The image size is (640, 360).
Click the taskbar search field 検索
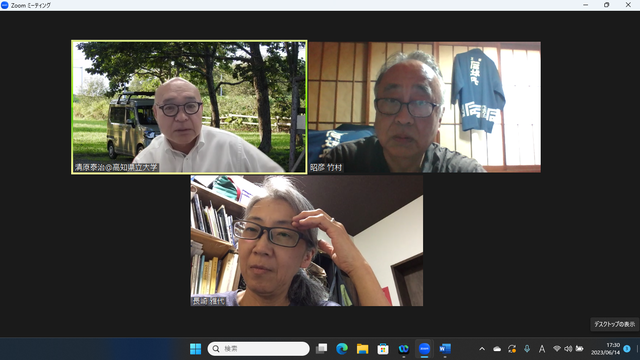(258, 349)
